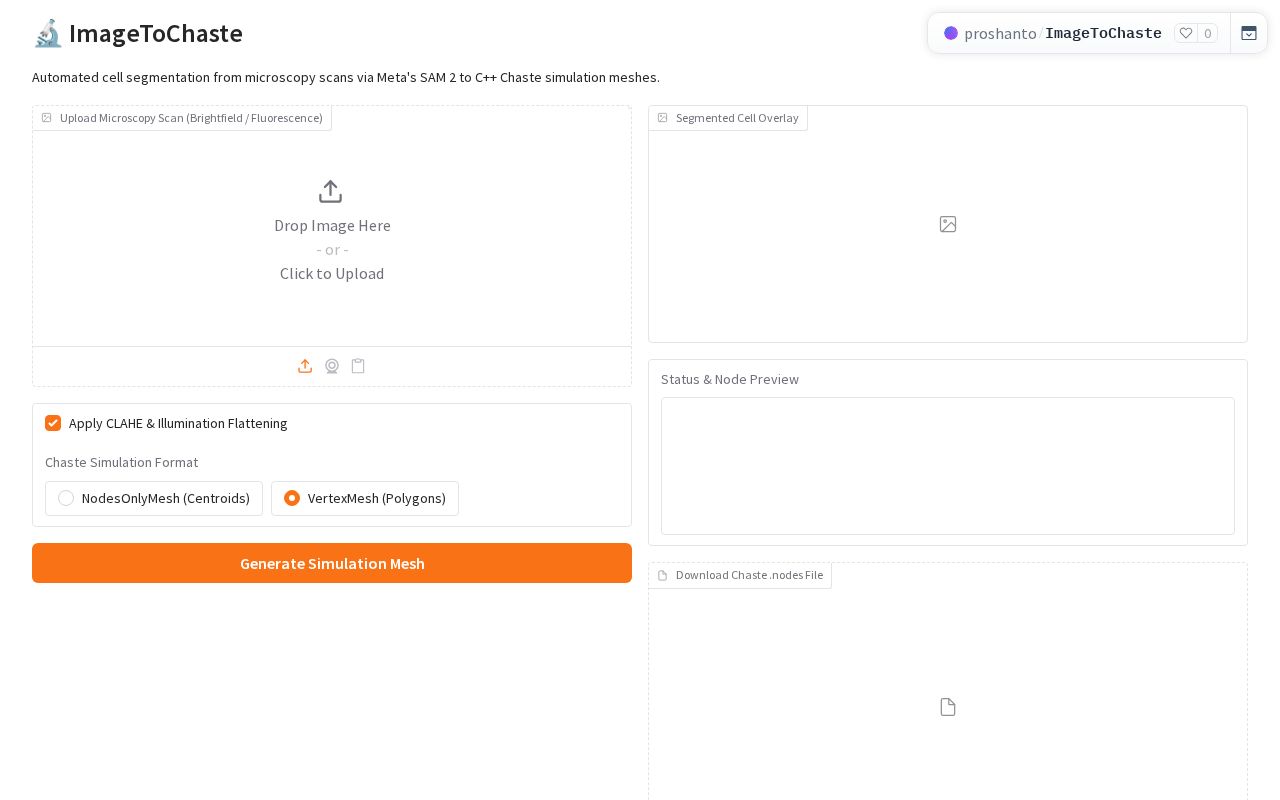This screenshot has height=800, width=1280.
Task: Click the Drop Image Here text
Action: 332,225
